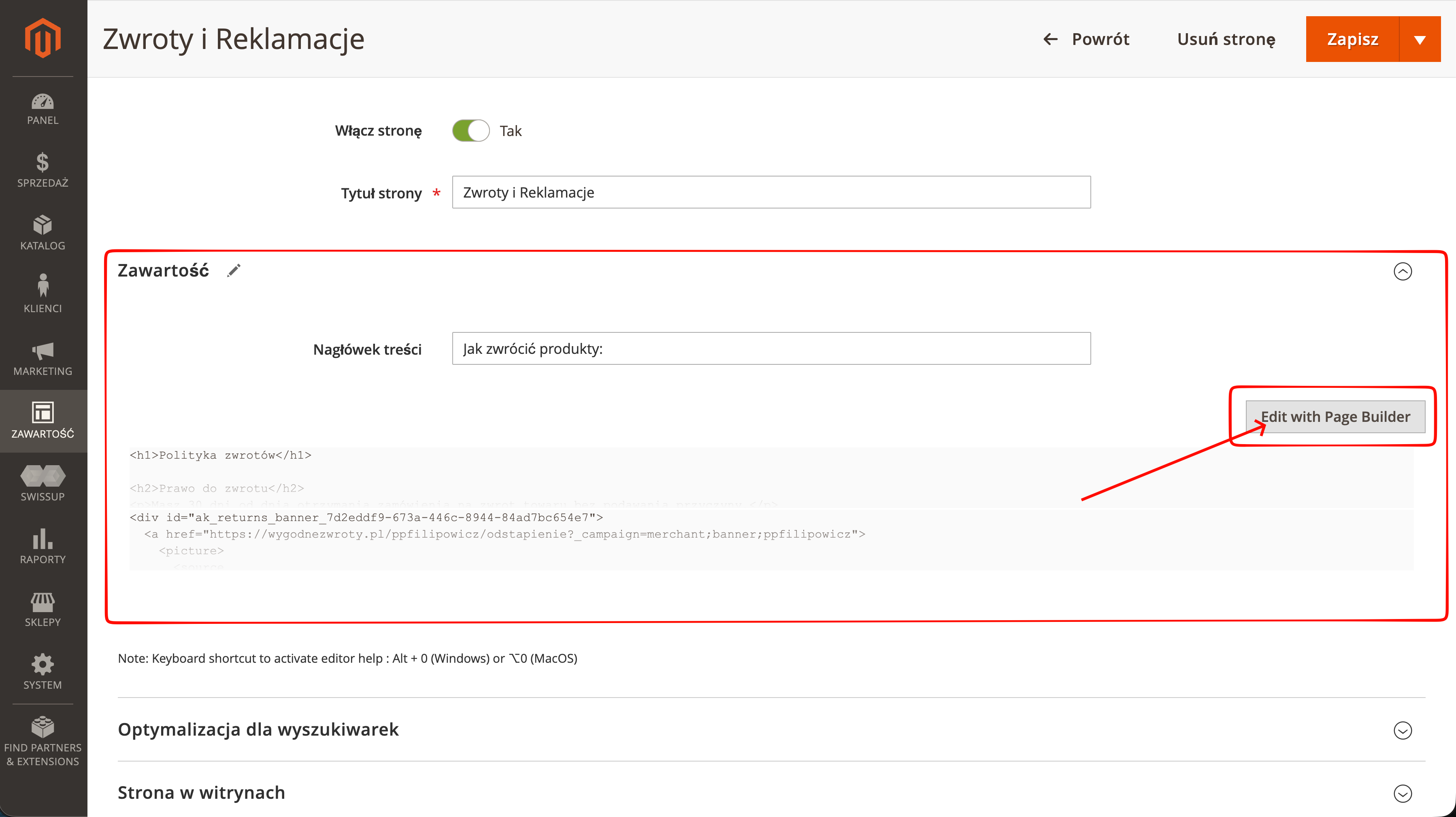Screen dimensions: 1456x817
Task: Open the Sklepy stores menu
Action: pyautogui.click(x=43, y=610)
